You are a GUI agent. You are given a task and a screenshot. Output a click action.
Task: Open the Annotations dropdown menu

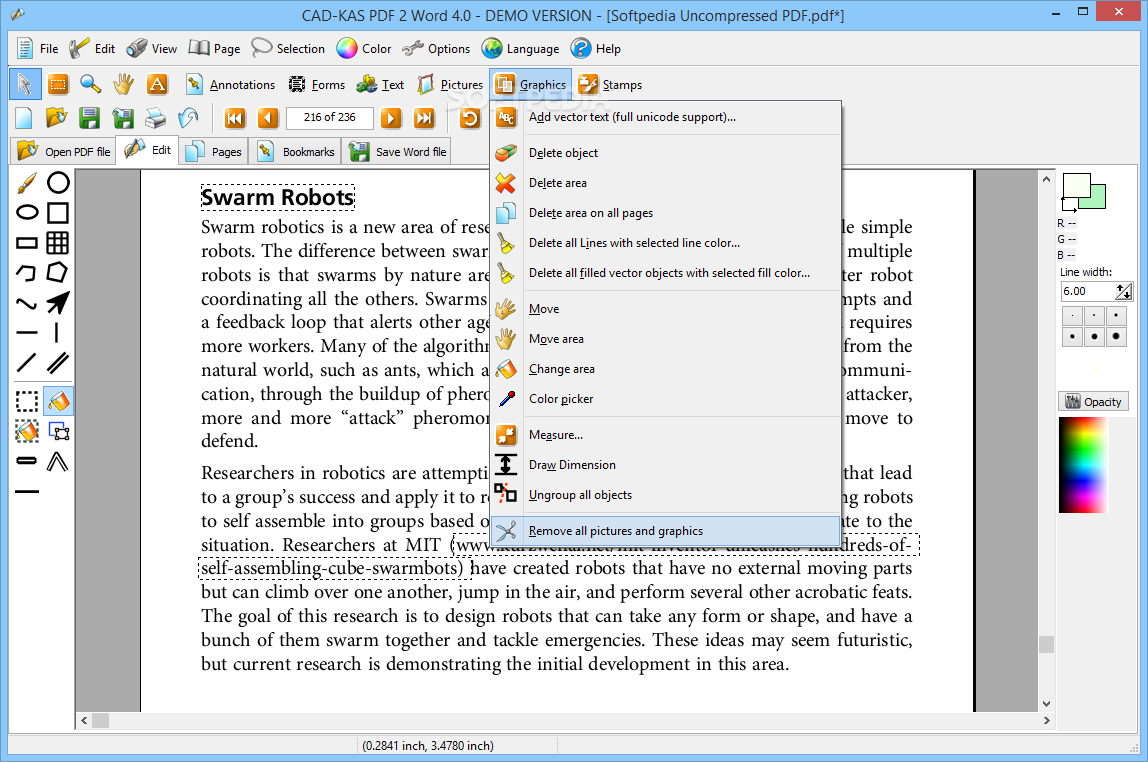point(229,85)
